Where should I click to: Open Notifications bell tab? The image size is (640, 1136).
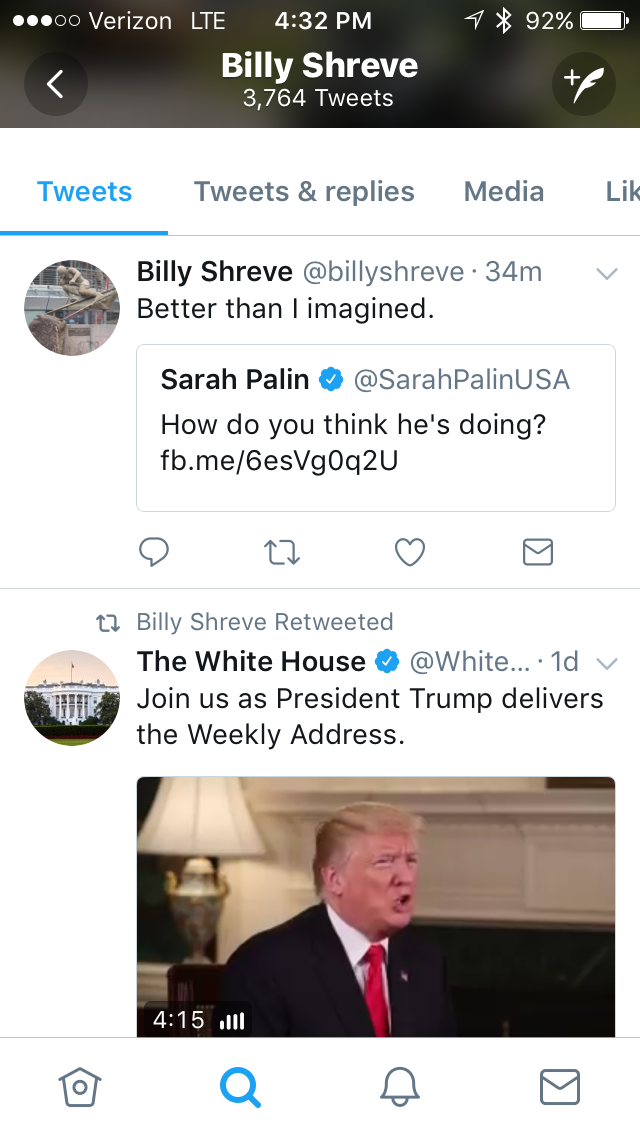click(400, 1086)
